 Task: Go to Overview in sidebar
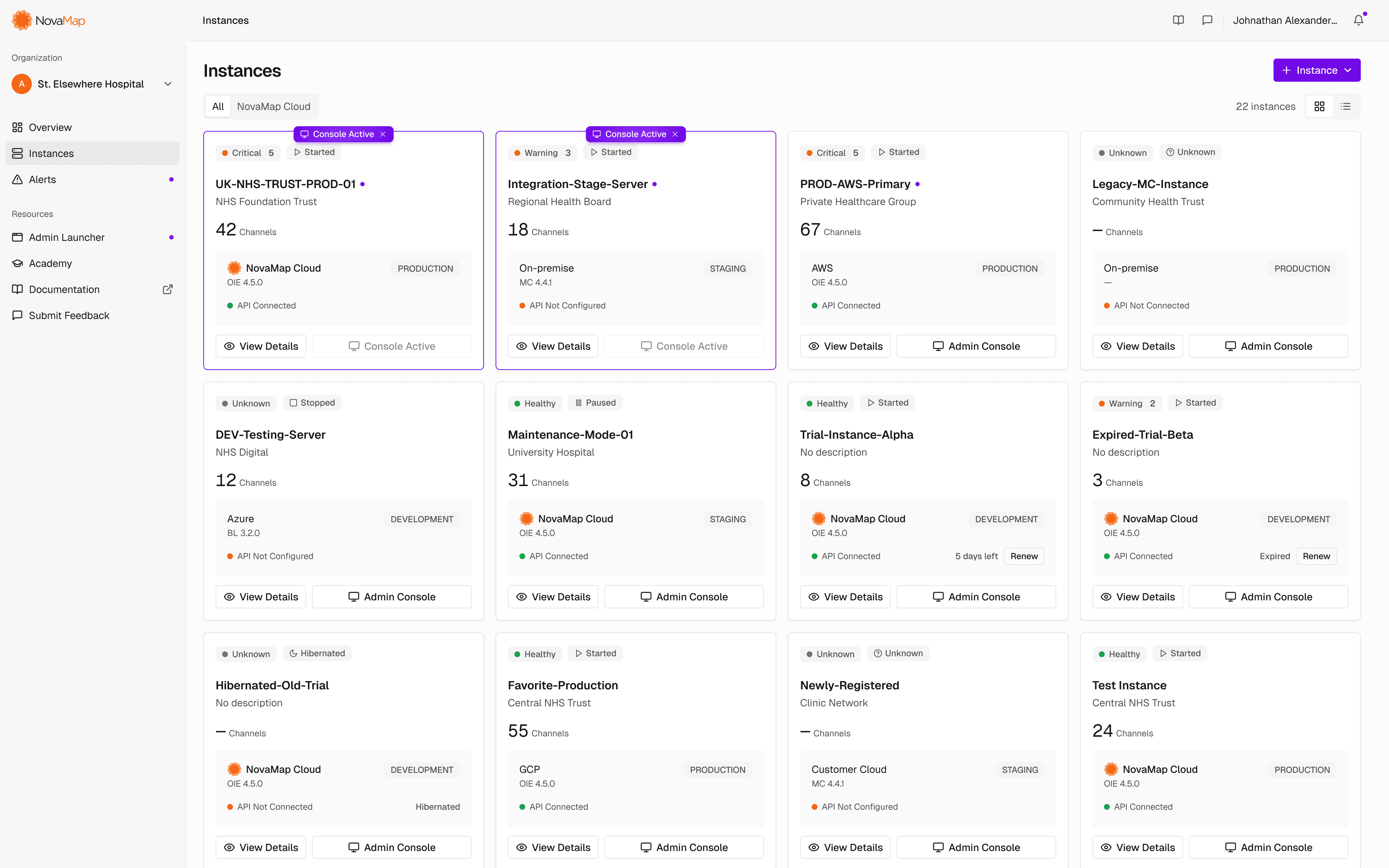click(x=92, y=127)
